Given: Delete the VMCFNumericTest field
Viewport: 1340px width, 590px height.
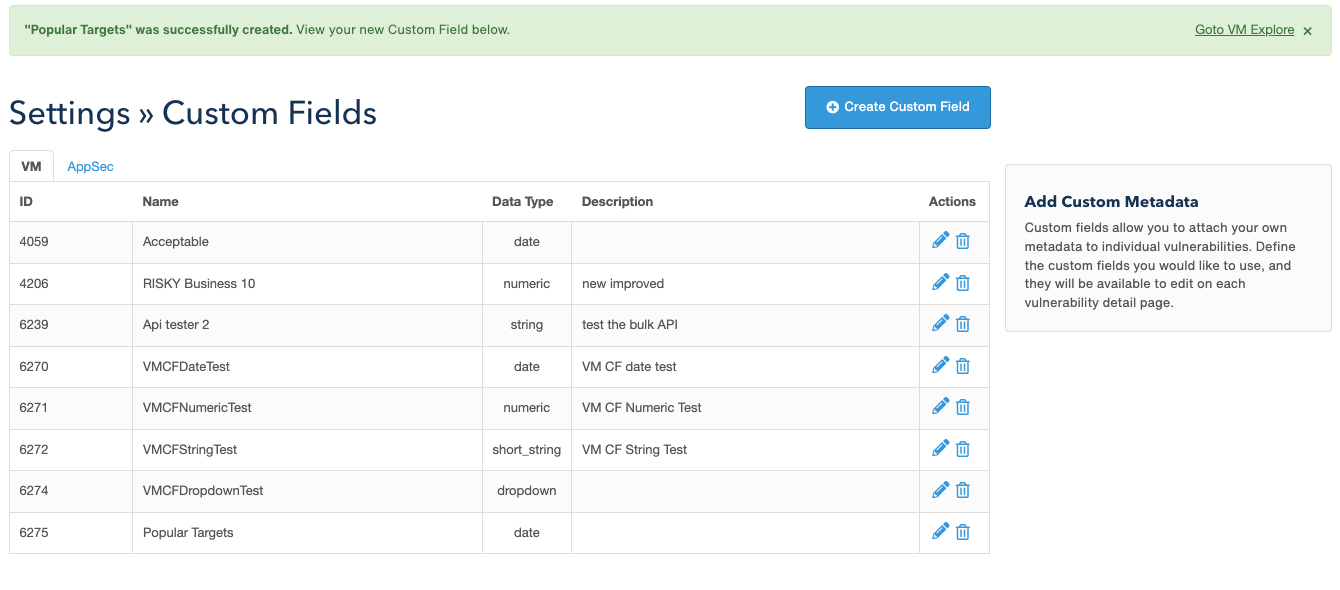Looking at the screenshot, I should point(962,406).
